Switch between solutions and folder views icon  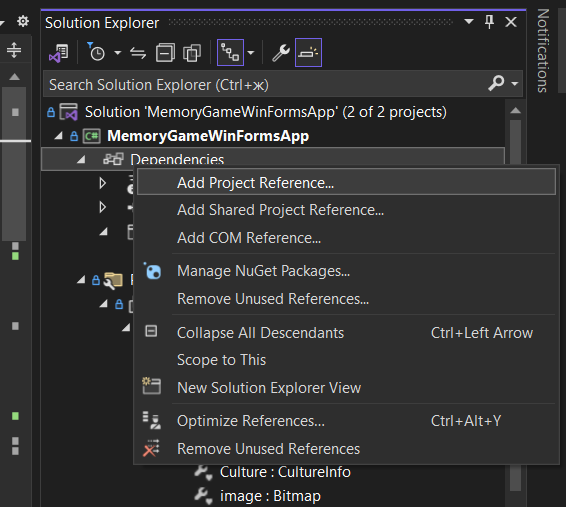(x=59, y=53)
